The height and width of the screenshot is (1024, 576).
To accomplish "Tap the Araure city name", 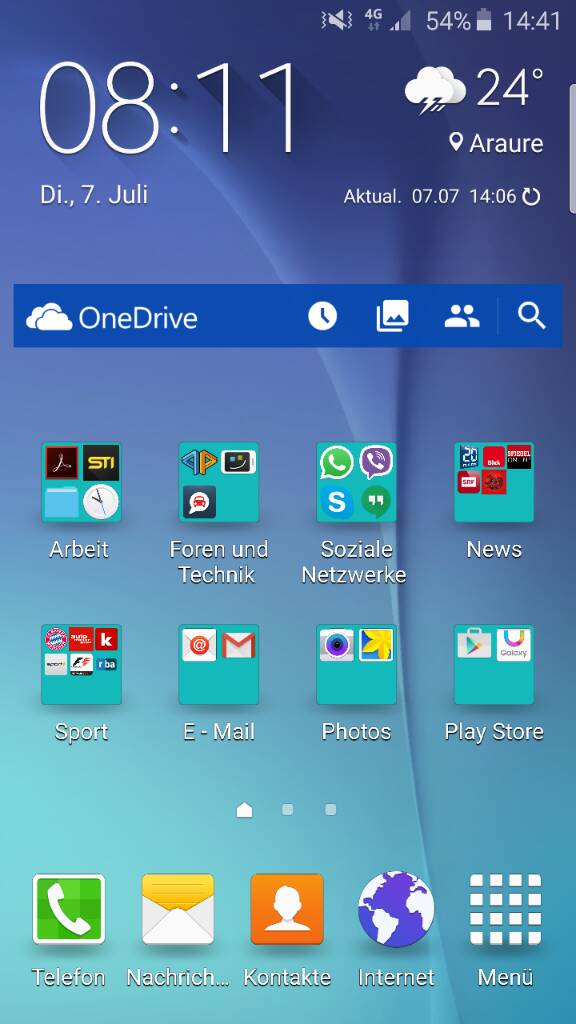I will tap(506, 143).
